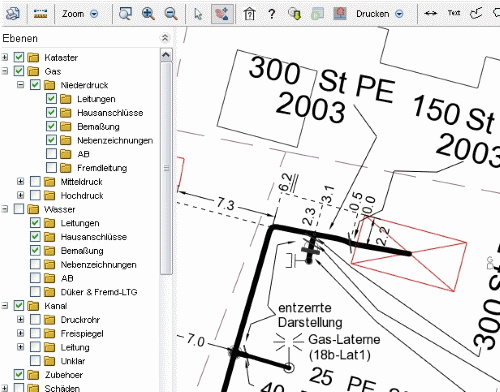Click the Unklar folder icon
The width and height of the screenshot is (500, 392).
pyautogui.click(x=49, y=361)
